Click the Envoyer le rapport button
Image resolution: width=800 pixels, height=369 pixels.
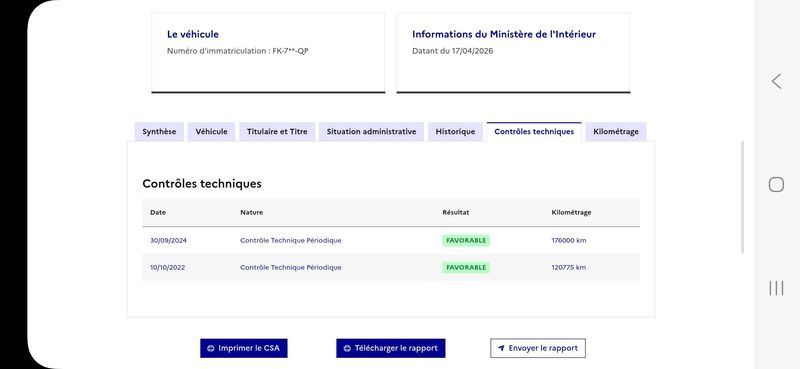[x=538, y=348]
